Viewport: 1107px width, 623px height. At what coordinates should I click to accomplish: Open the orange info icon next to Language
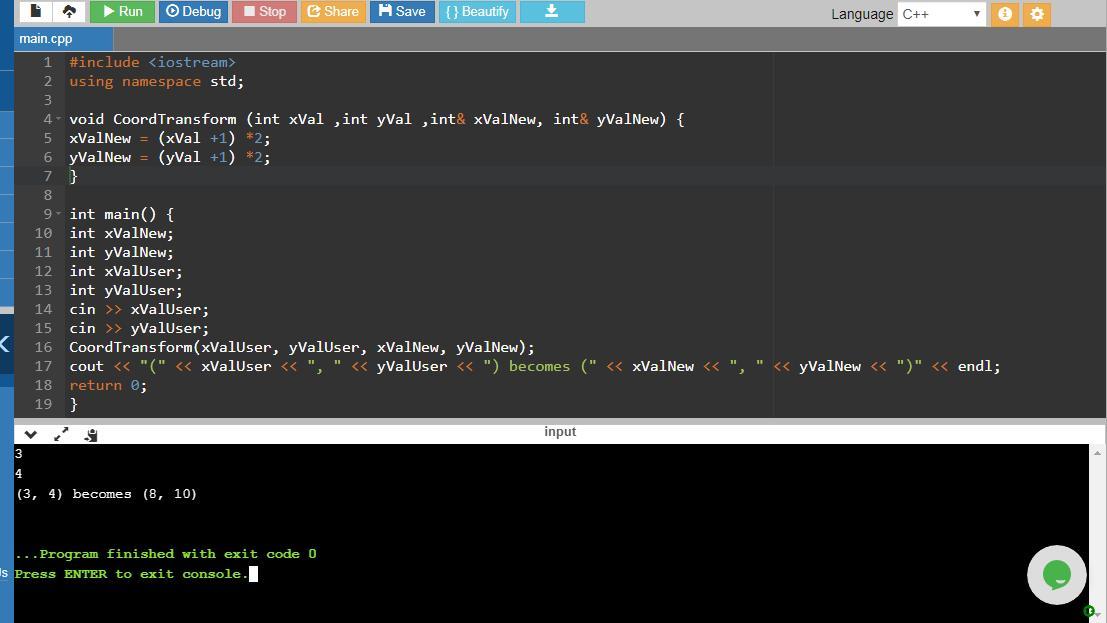[1005, 14]
